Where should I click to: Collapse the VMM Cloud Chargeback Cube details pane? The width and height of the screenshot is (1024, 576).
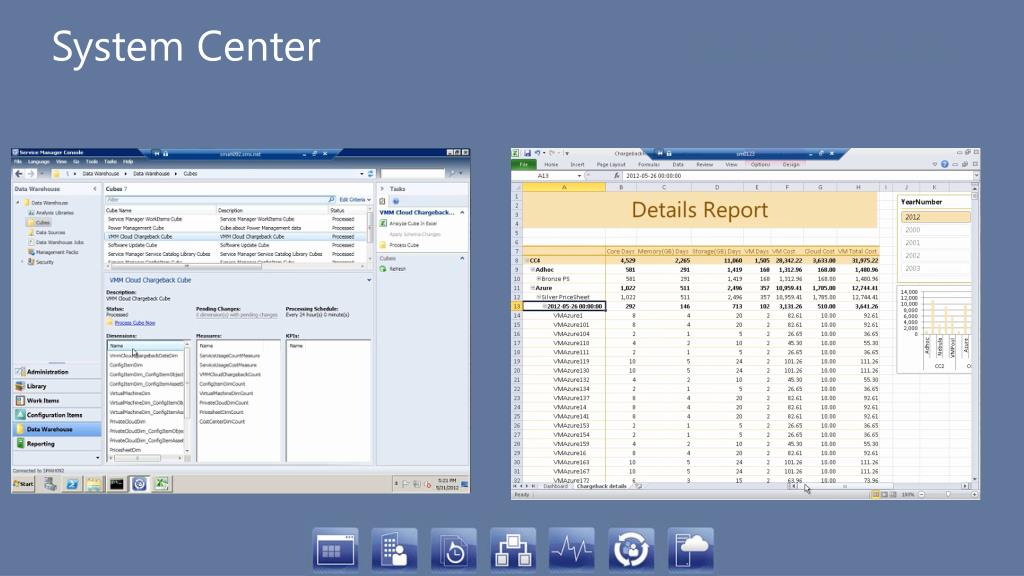369,280
